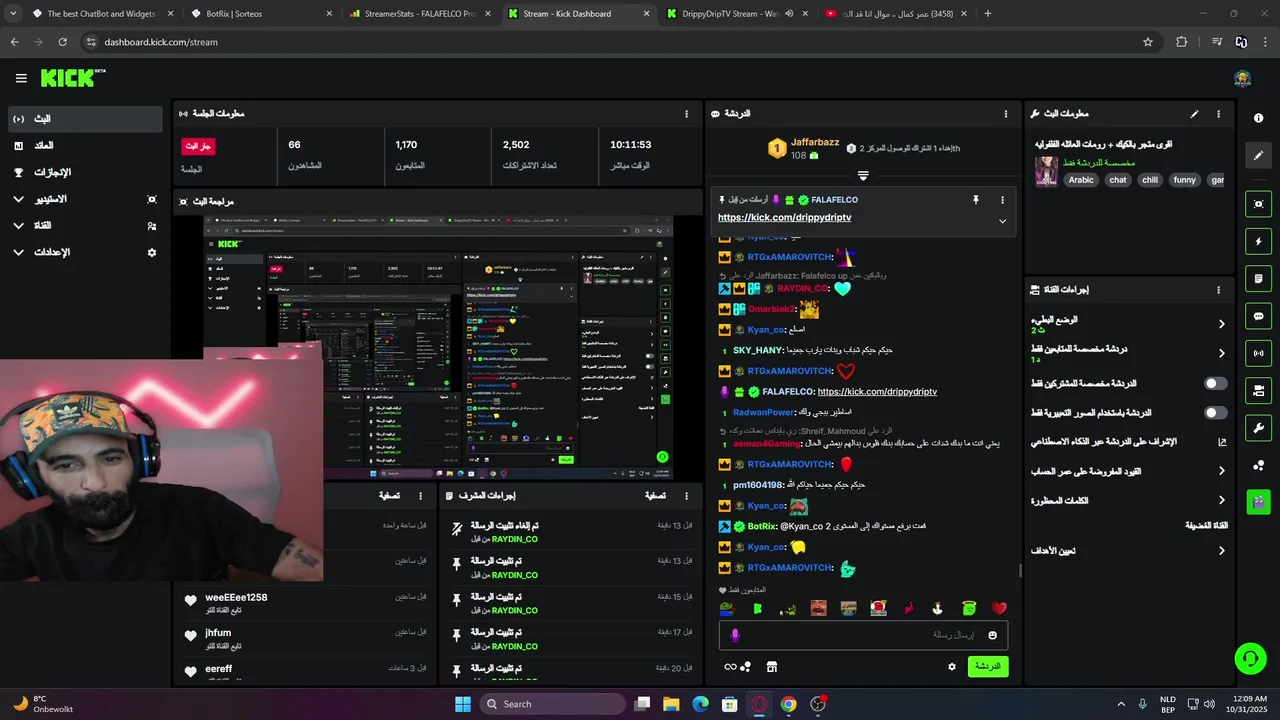Viewport: 1280px width, 720px height.
Task: Open Windows taskbar Search box
Action: pyautogui.click(x=553, y=704)
